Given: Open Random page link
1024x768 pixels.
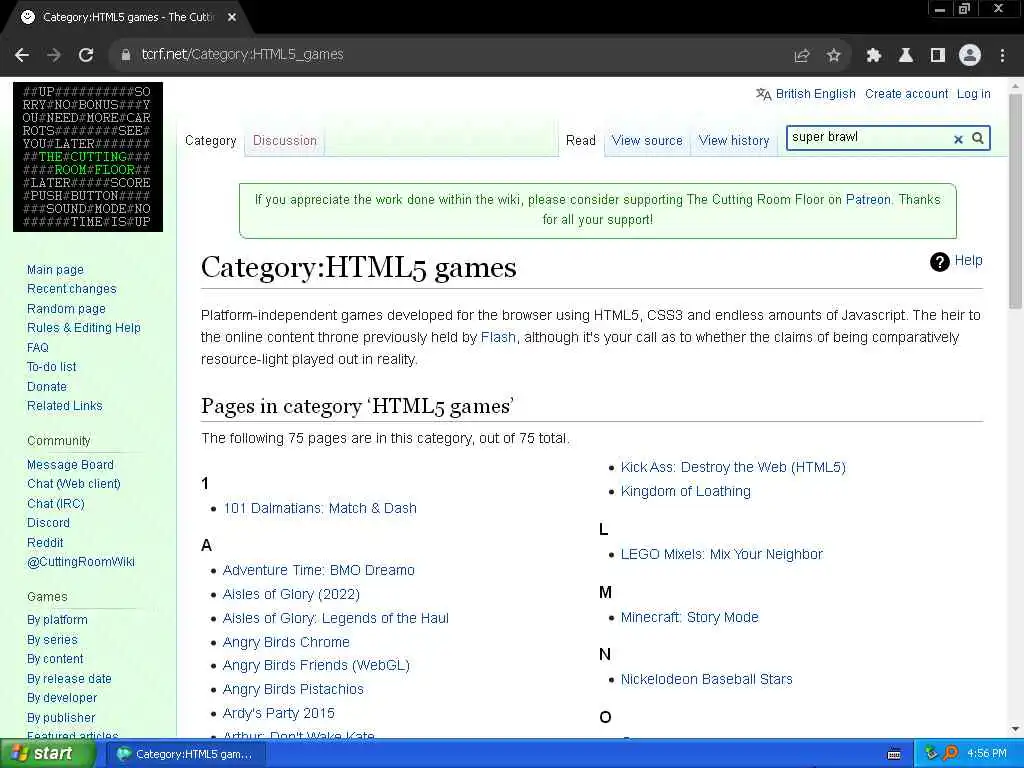Looking at the screenshot, I should coord(66,308).
